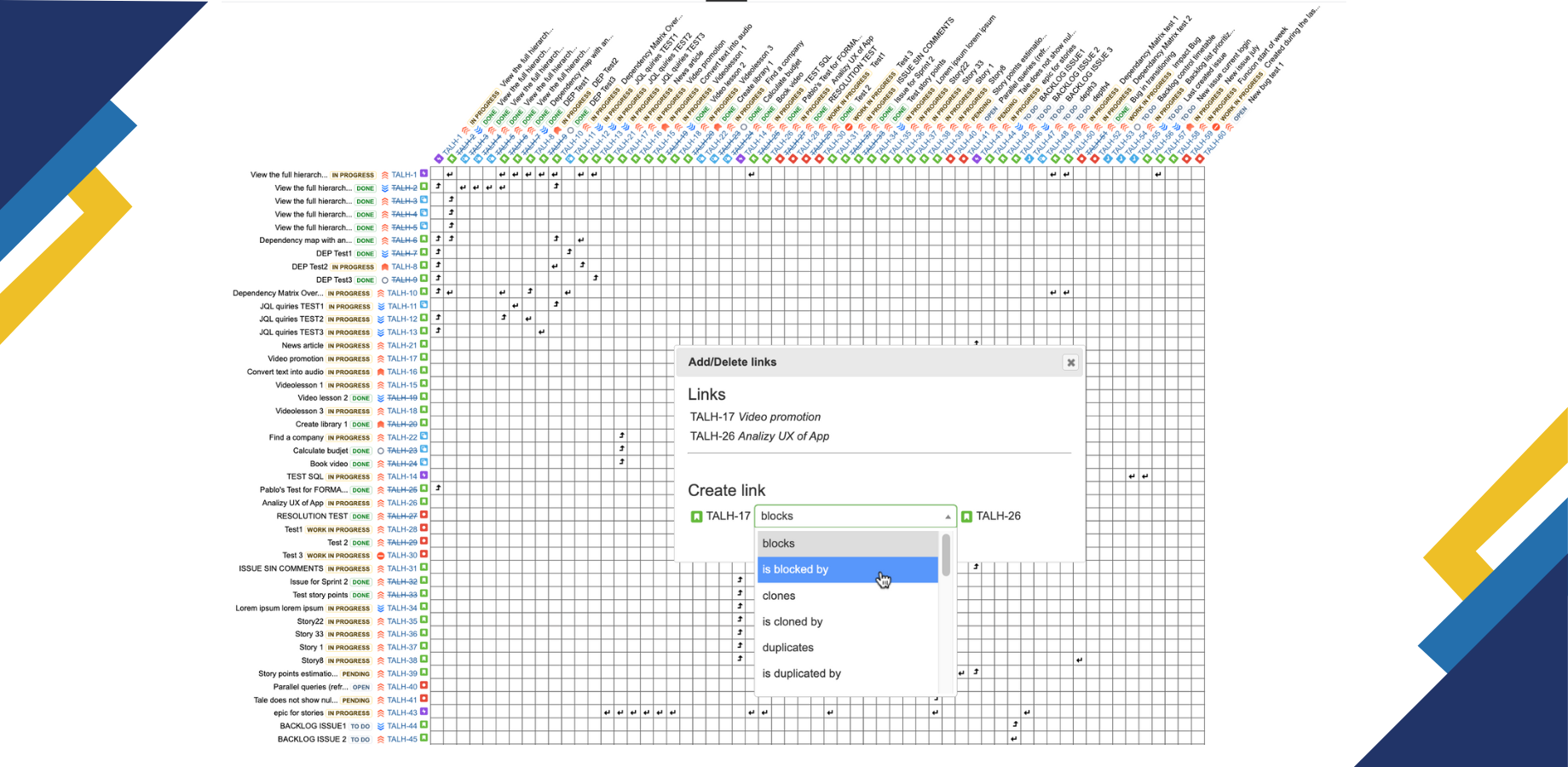Open issue link TALH-8 in row list

(x=404, y=267)
